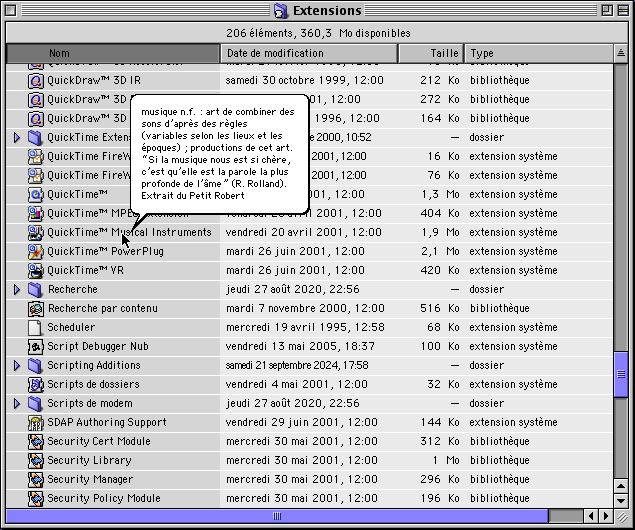
Task: Expand the Scripts de modem folder triangle
Action: [17, 404]
